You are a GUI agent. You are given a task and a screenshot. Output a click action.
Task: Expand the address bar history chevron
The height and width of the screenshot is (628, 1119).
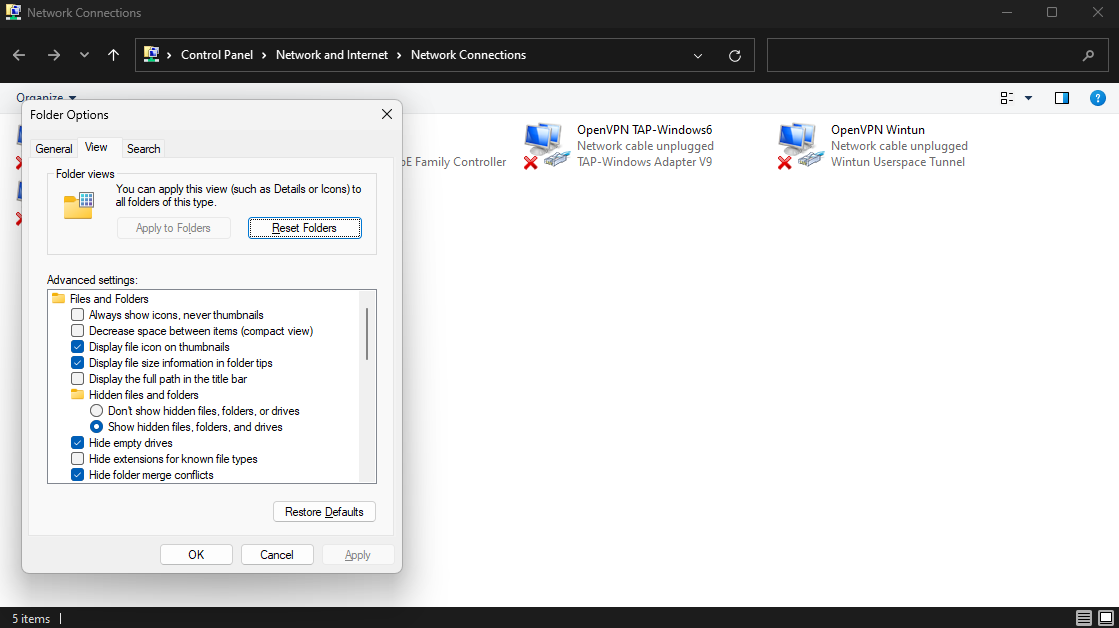click(697, 55)
